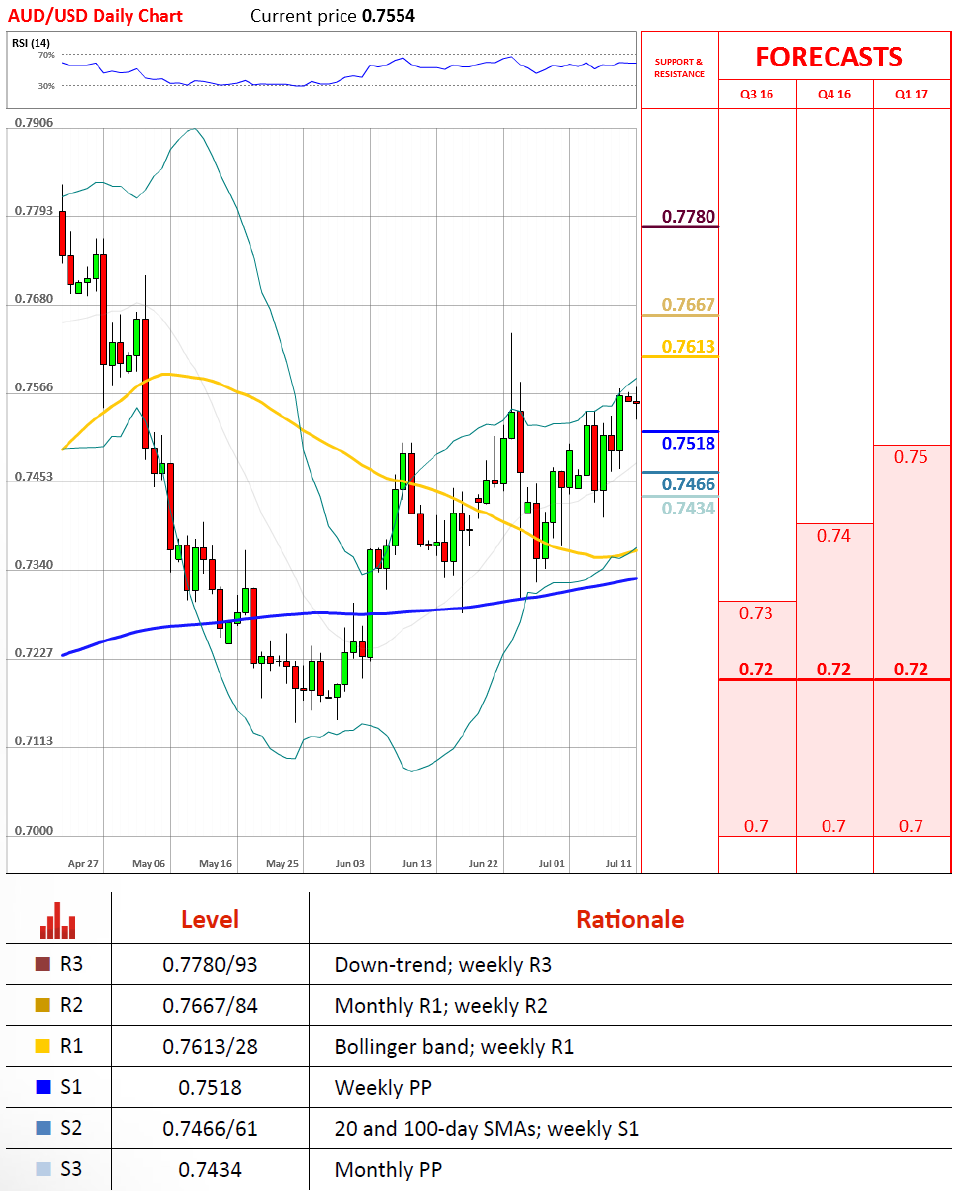Click the 'Weekly PP' rationale
This screenshot has width=959, height=1191.
(383, 1088)
